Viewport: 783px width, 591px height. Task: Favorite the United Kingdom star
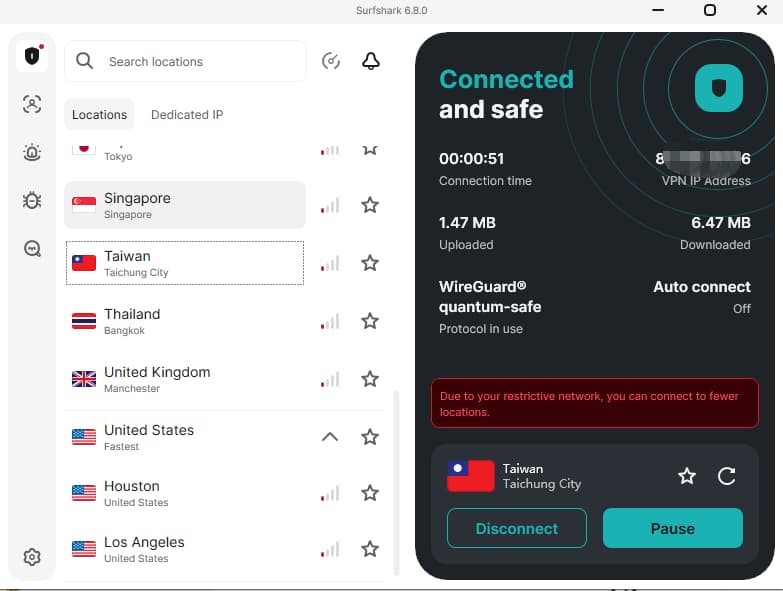click(x=370, y=378)
